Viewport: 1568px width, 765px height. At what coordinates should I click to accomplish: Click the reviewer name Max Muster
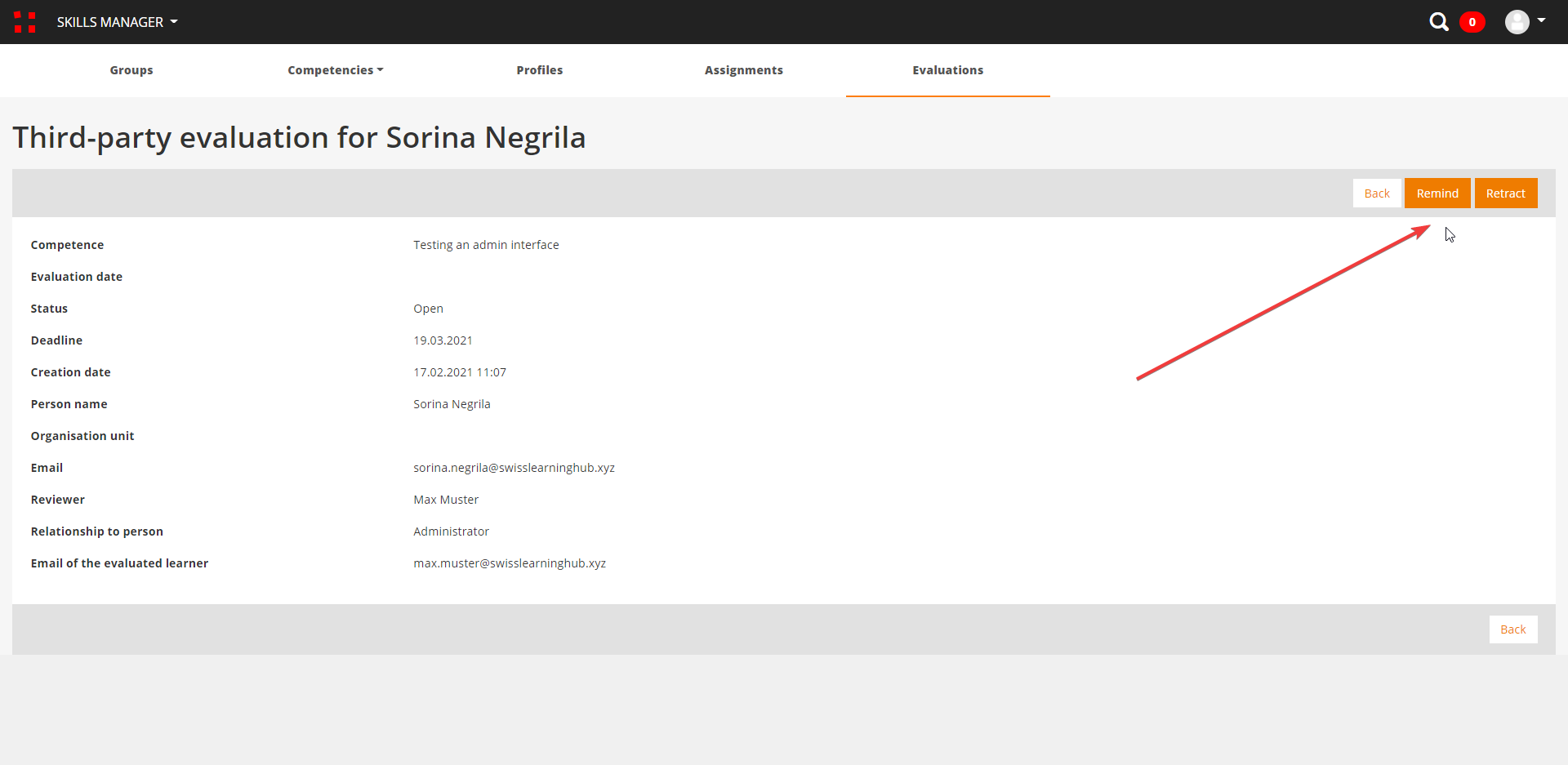446,500
